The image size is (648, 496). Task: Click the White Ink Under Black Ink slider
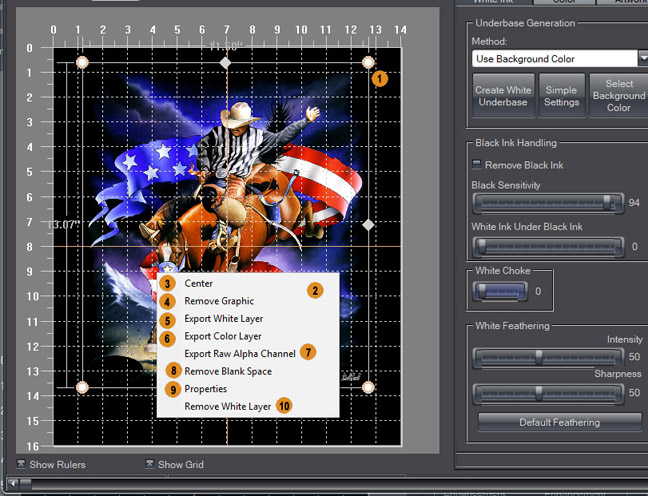point(548,247)
